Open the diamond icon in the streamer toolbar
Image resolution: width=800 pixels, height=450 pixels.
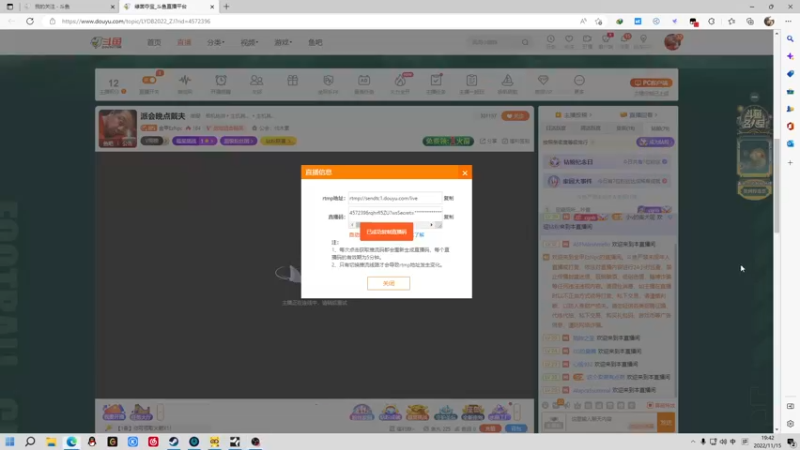[x=543, y=80]
